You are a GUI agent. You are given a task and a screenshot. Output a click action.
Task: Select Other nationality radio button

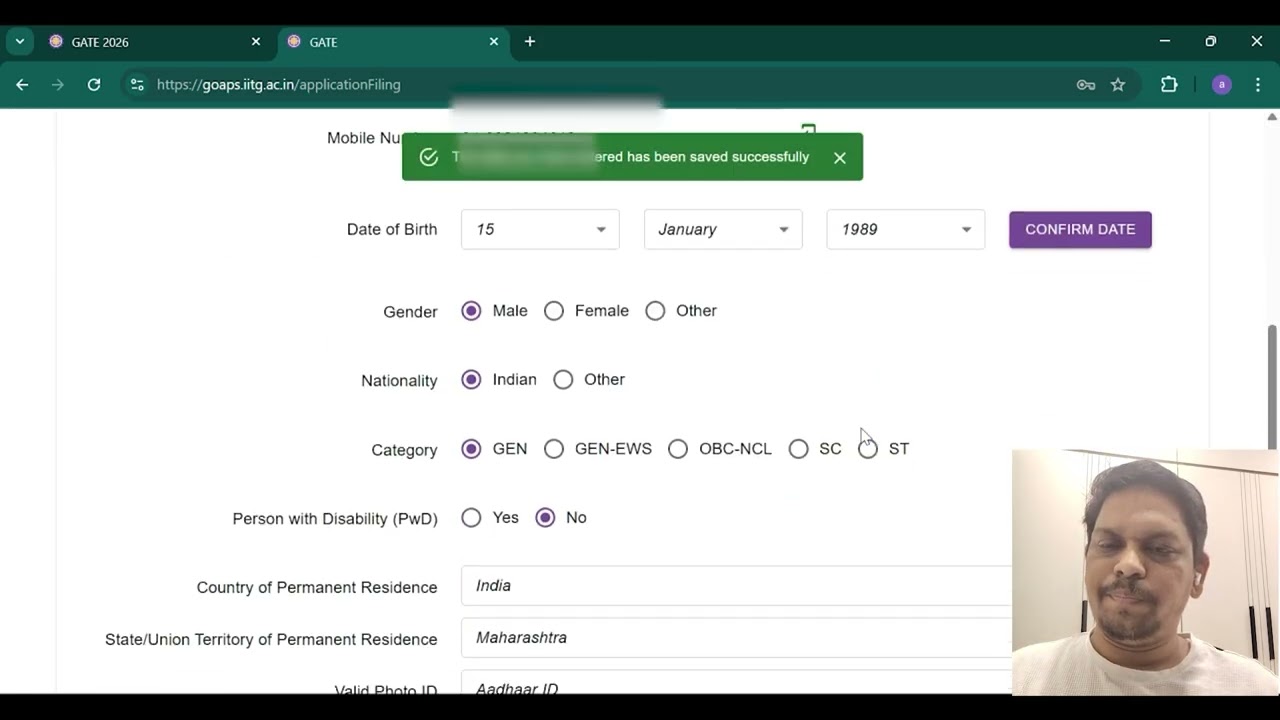[563, 380]
